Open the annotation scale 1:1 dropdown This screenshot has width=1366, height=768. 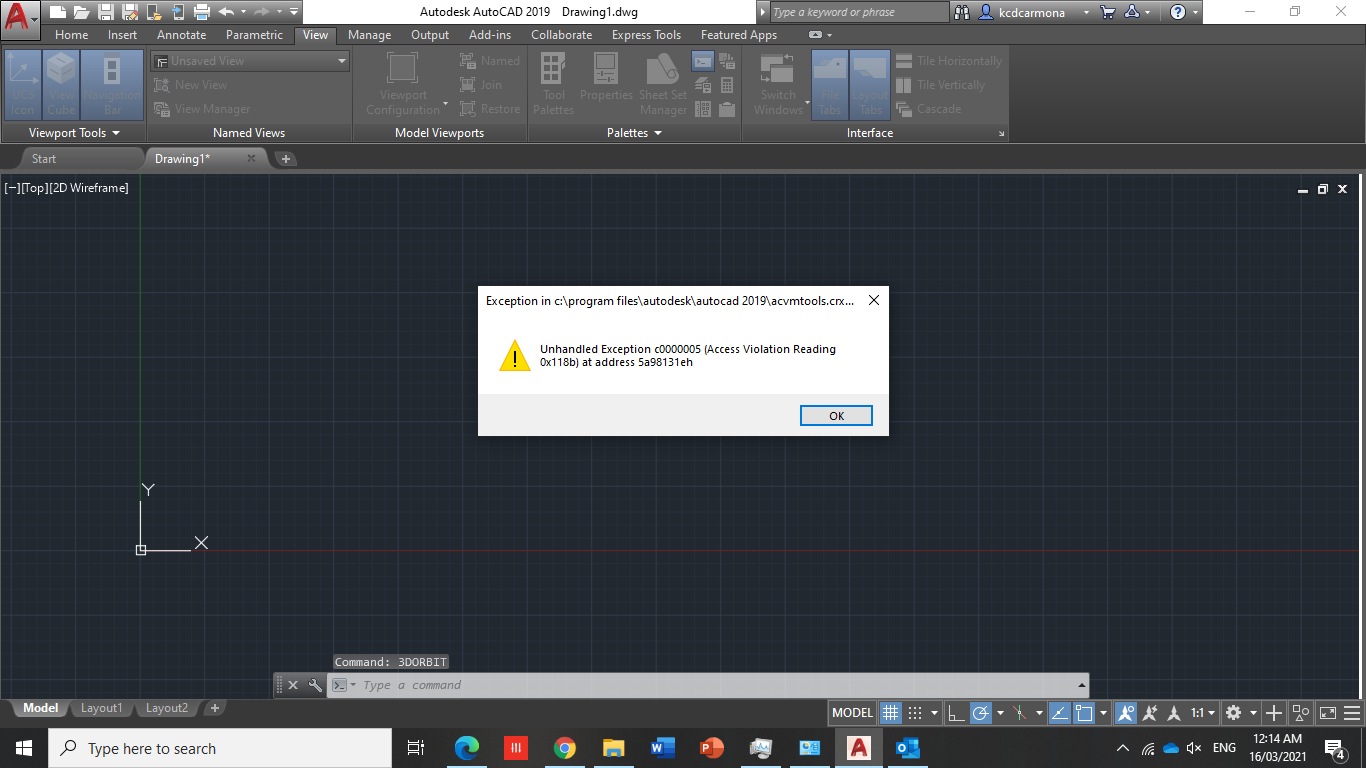tap(1202, 713)
